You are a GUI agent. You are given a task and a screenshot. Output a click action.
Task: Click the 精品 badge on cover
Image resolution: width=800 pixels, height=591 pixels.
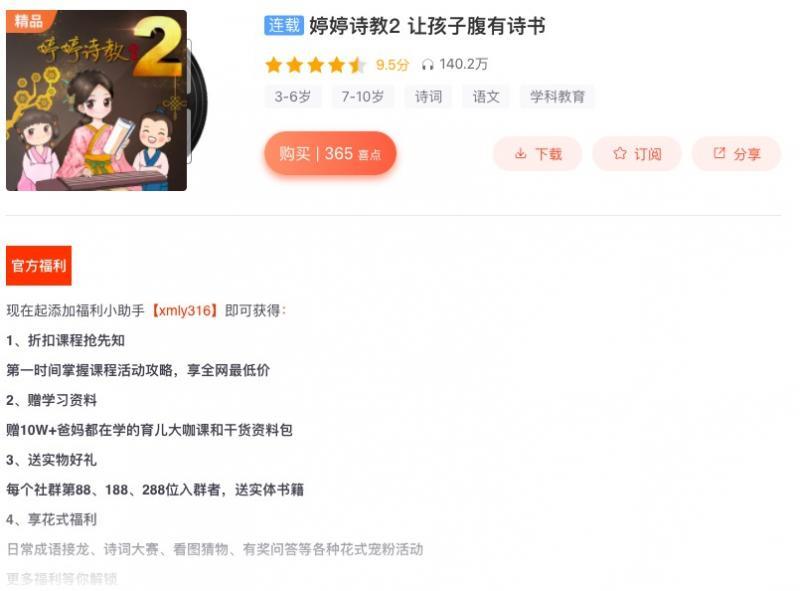click(29, 21)
